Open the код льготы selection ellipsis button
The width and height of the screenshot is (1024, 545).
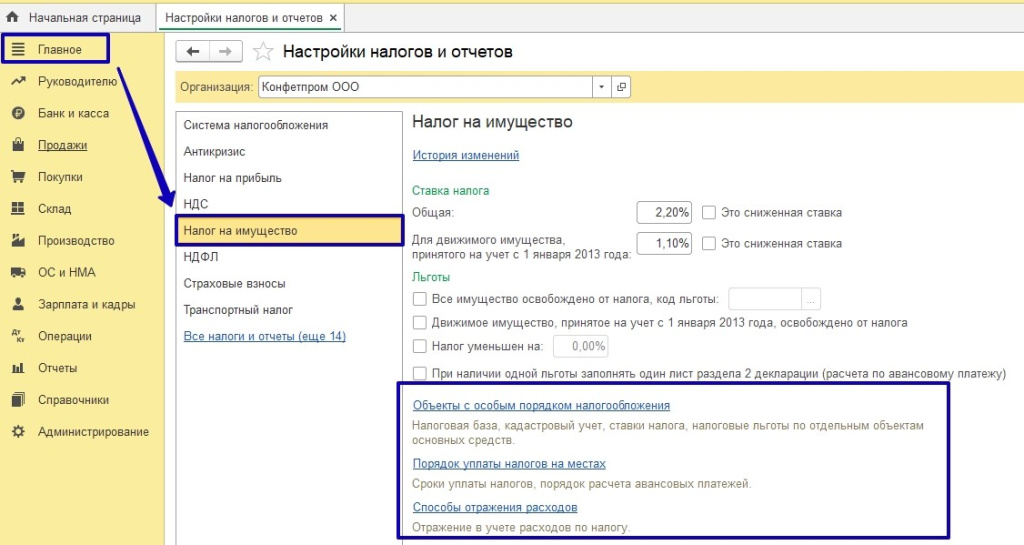(x=812, y=299)
